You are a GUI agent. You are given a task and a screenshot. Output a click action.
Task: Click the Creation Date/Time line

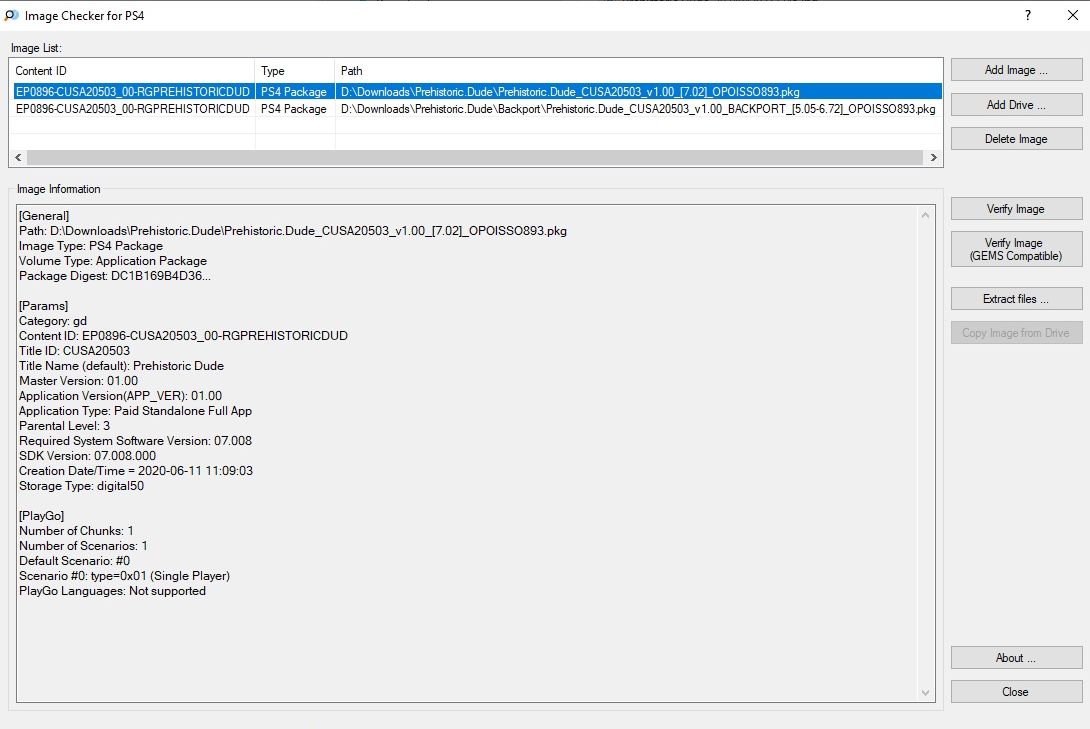pos(136,471)
